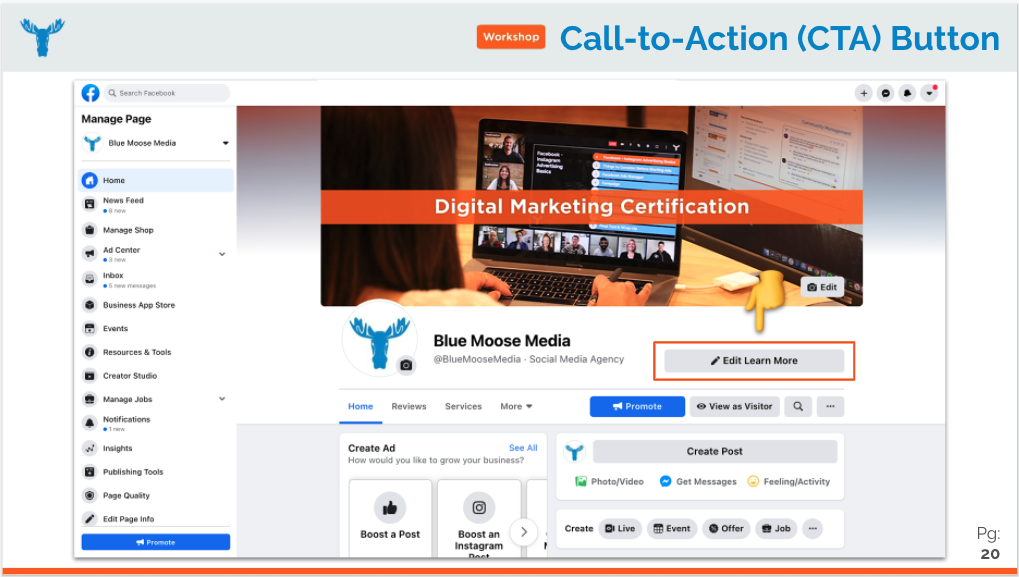Expand the Ad Center chevron
The image size is (1019, 577).
coord(222,254)
